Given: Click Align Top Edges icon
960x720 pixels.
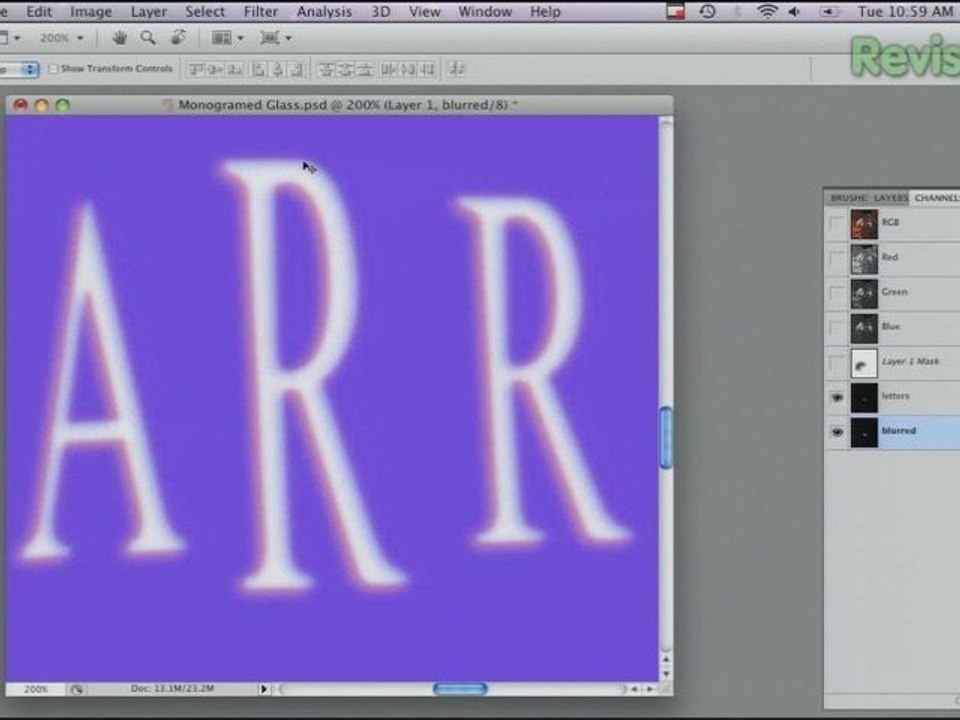Looking at the screenshot, I should 196,69.
